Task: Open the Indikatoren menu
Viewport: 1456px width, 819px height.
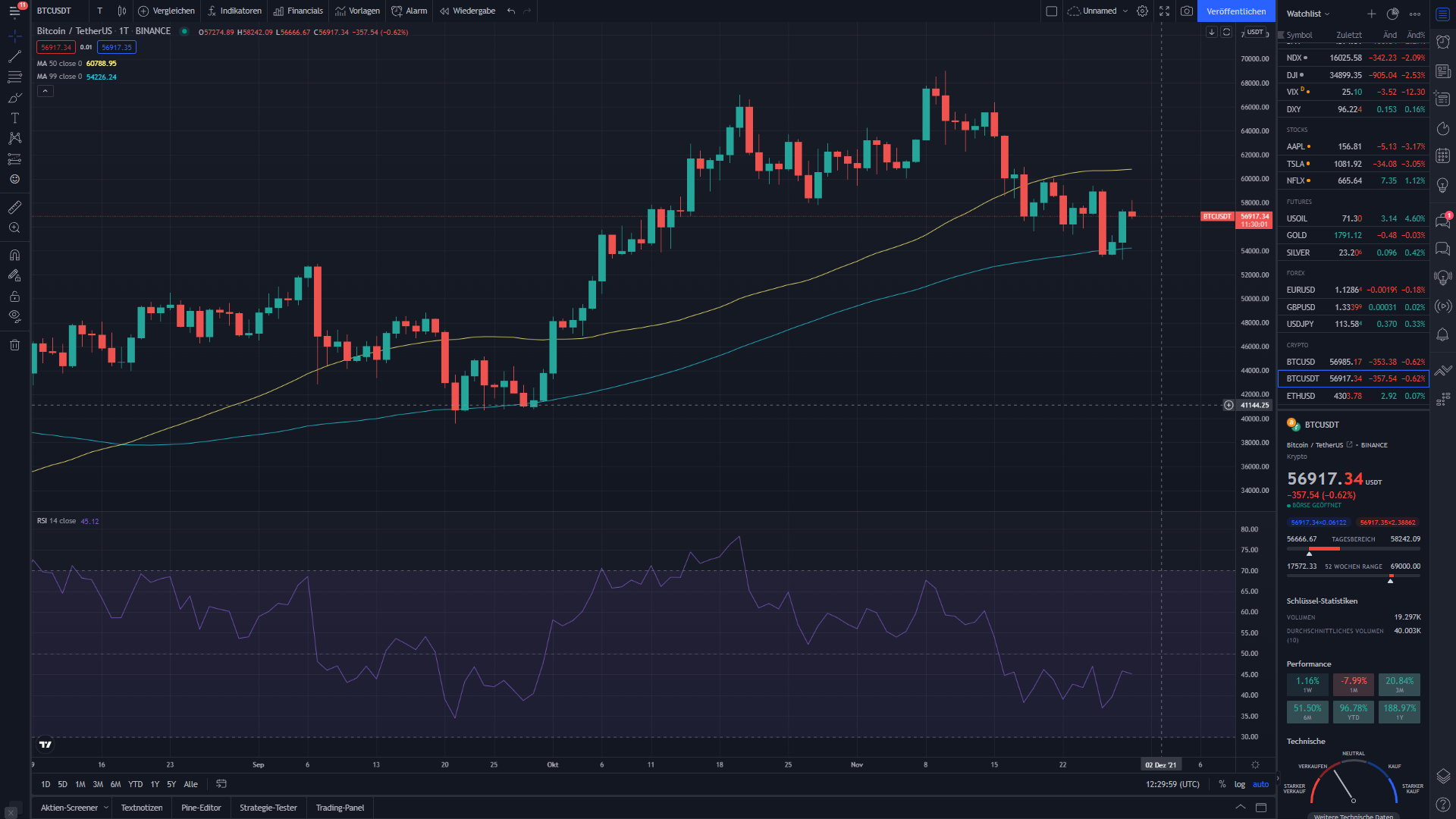Action: pyautogui.click(x=234, y=11)
